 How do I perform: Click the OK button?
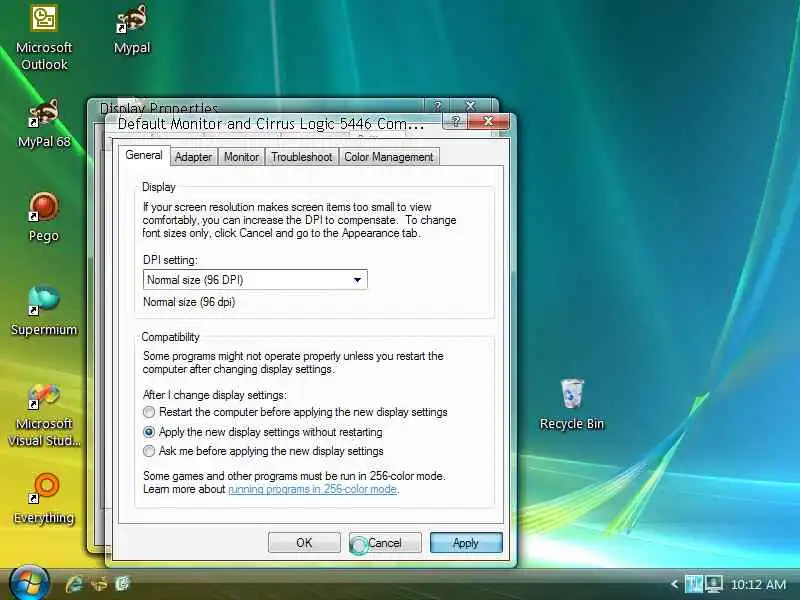[x=304, y=543]
